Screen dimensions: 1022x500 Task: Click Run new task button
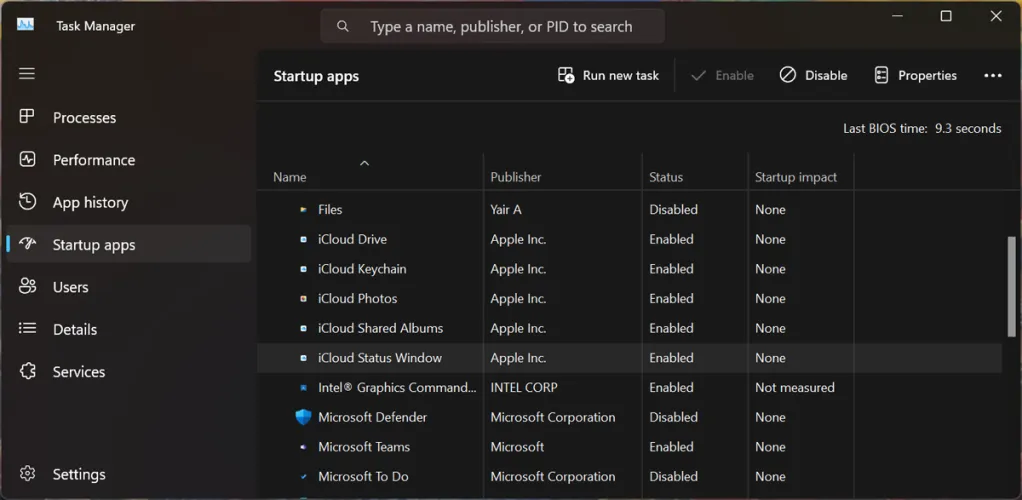coord(608,75)
